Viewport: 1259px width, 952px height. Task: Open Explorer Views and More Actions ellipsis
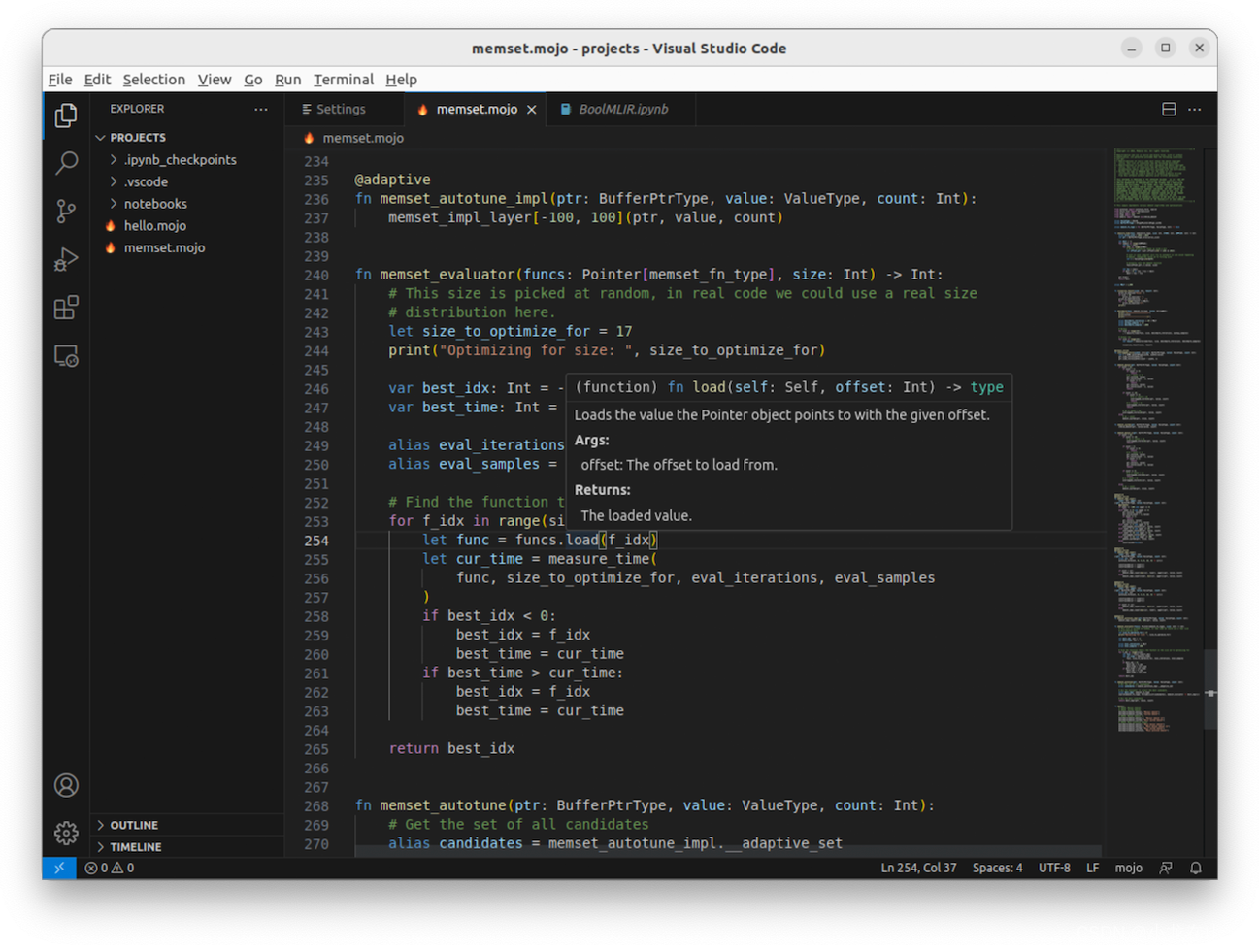pyautogui.click(x=261, y=109)
